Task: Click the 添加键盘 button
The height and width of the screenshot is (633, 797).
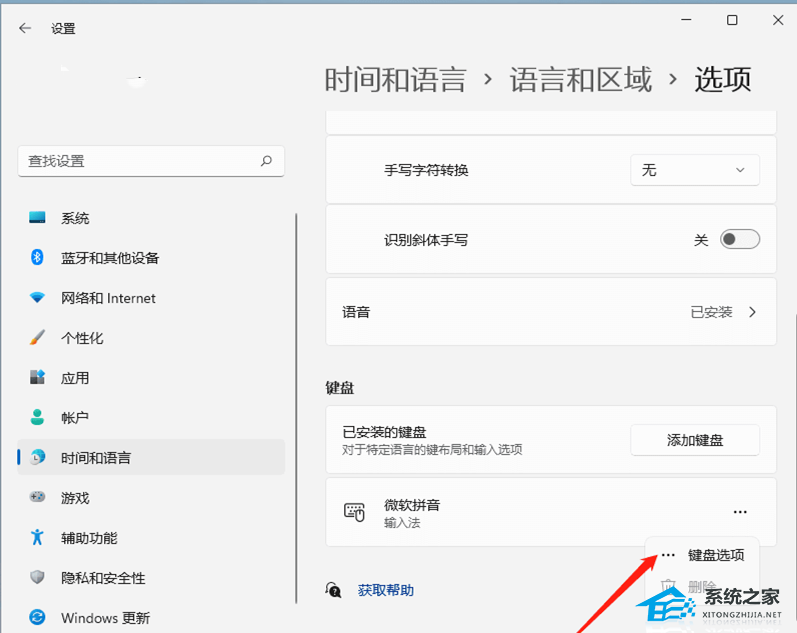Action: coord(694,440)
